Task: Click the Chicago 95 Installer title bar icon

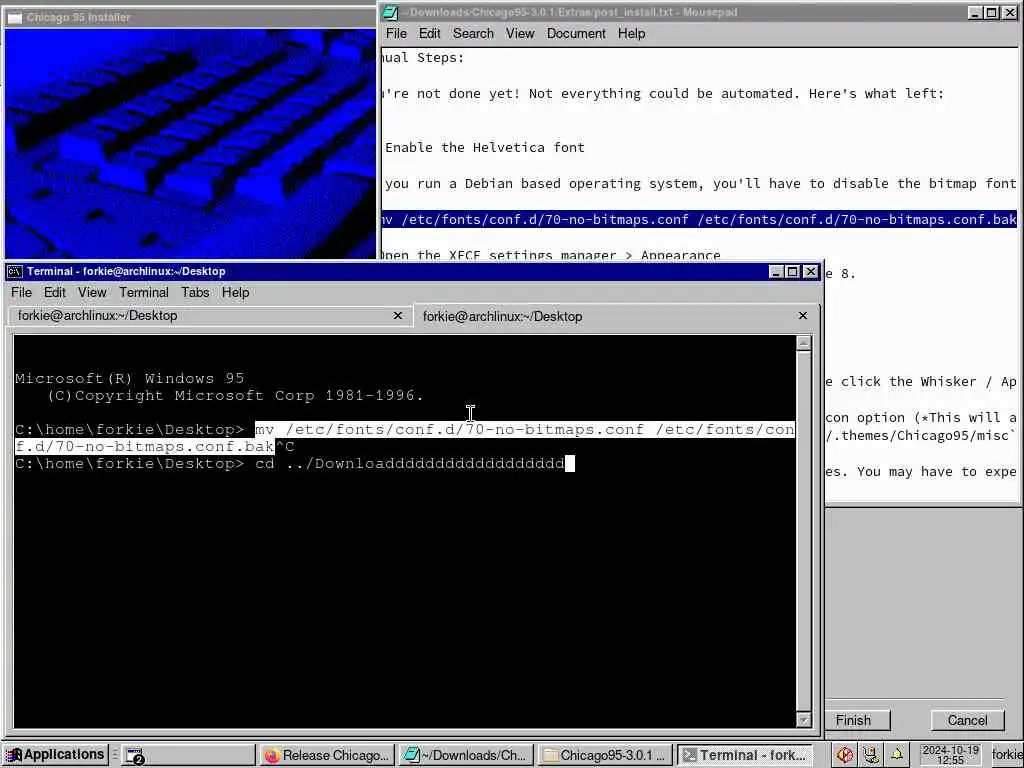Action: (x=15, y=17)
